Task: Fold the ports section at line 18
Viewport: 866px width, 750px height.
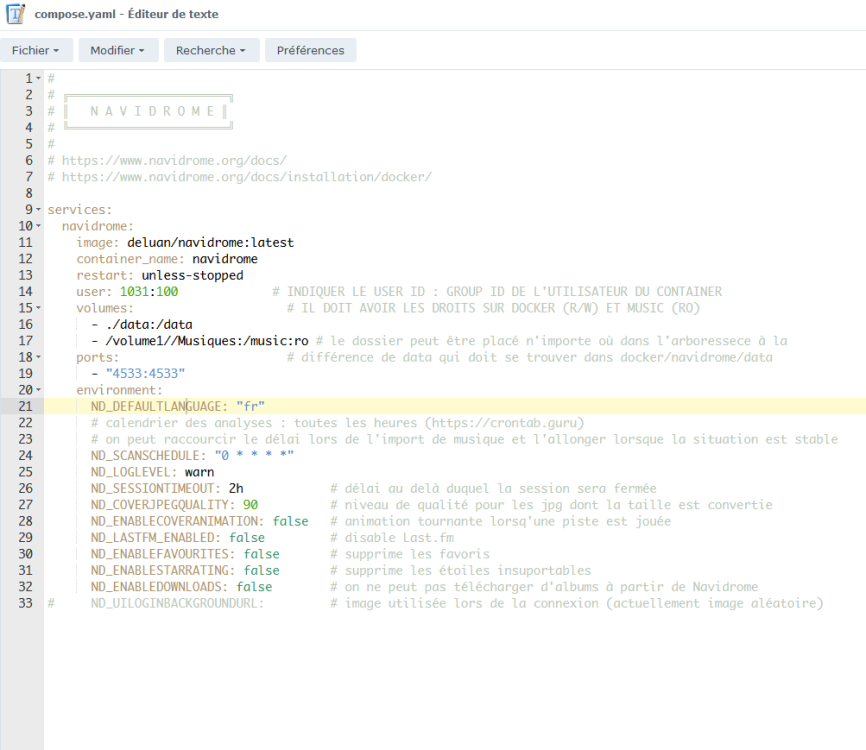Action: click(38, 357)
